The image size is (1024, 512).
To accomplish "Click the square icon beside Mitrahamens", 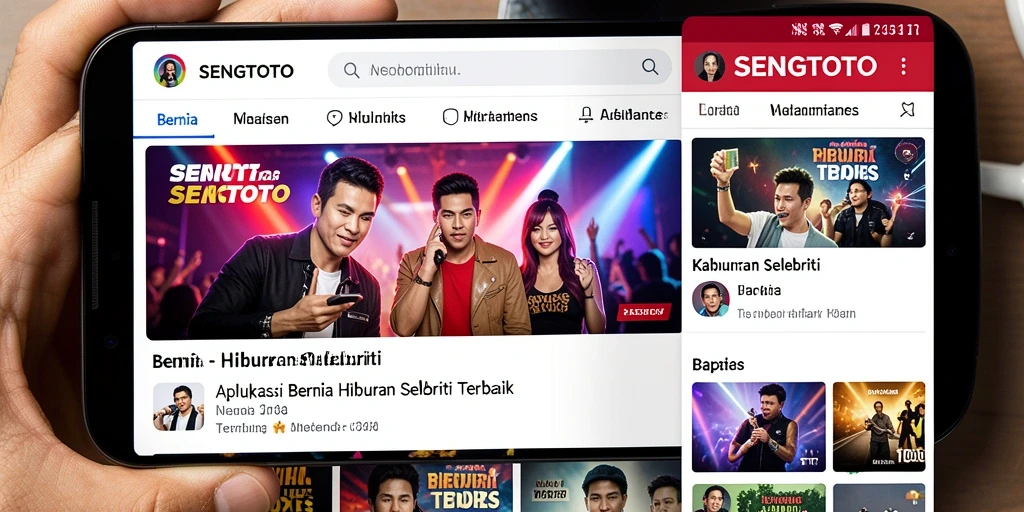I will click(450, 117).
